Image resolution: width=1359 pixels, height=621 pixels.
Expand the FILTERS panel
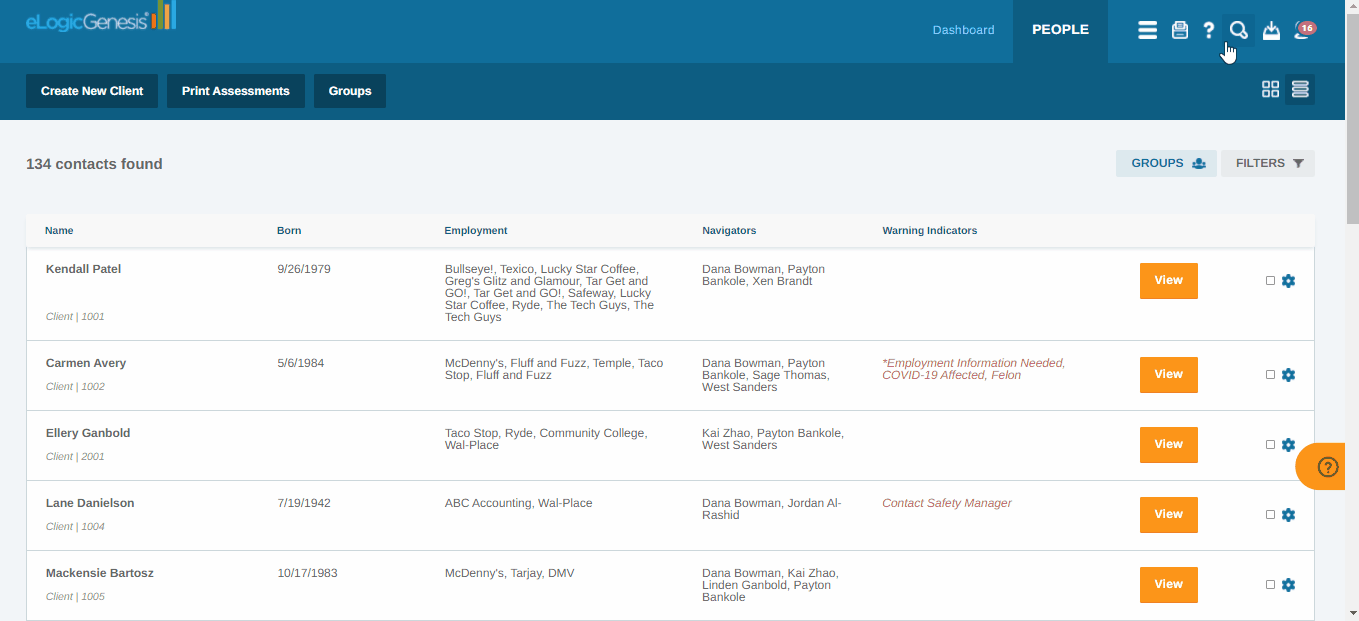pos(1268,163)
